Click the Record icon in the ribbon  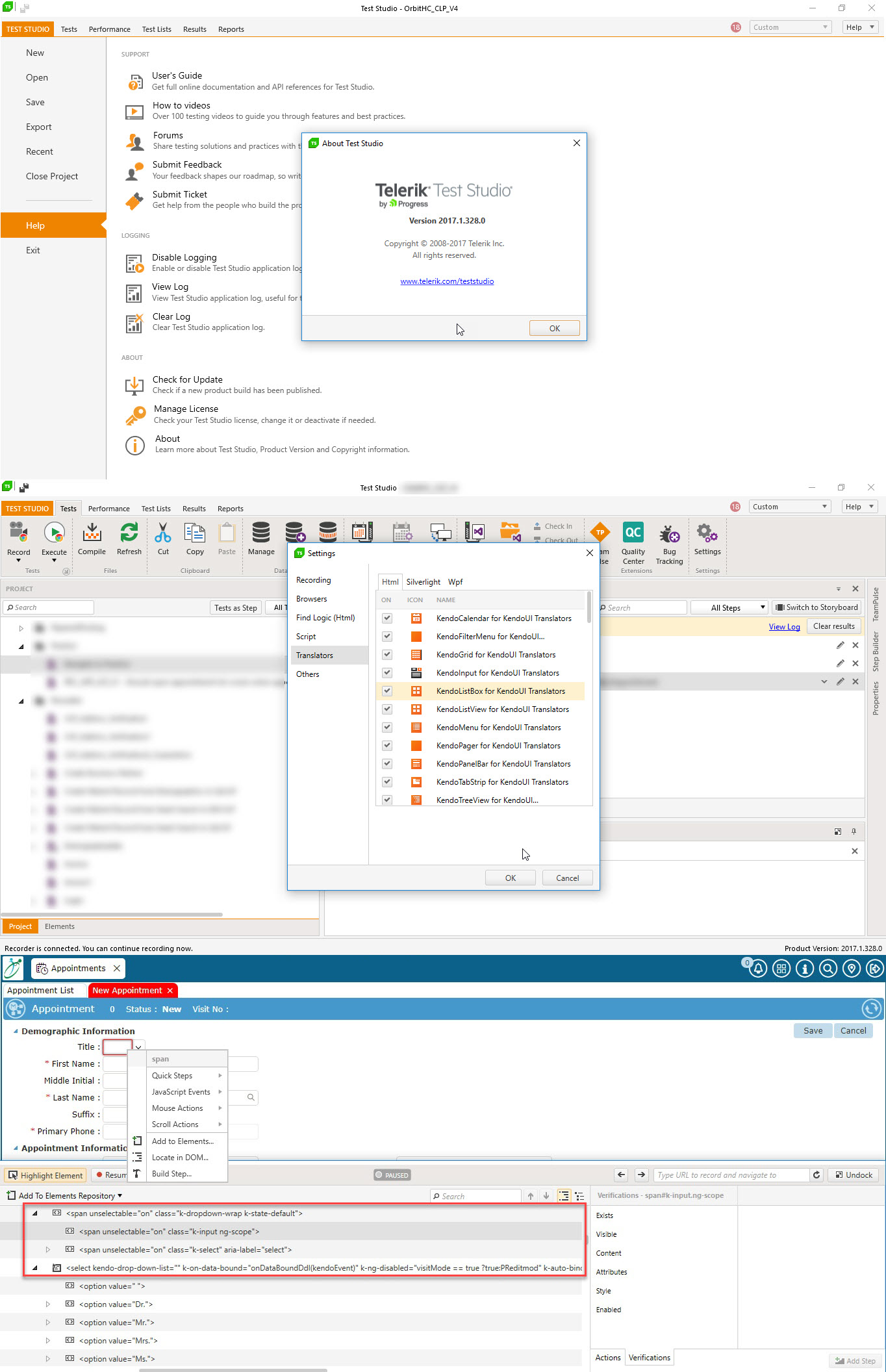pyautogui.click(x=18, y=535)
